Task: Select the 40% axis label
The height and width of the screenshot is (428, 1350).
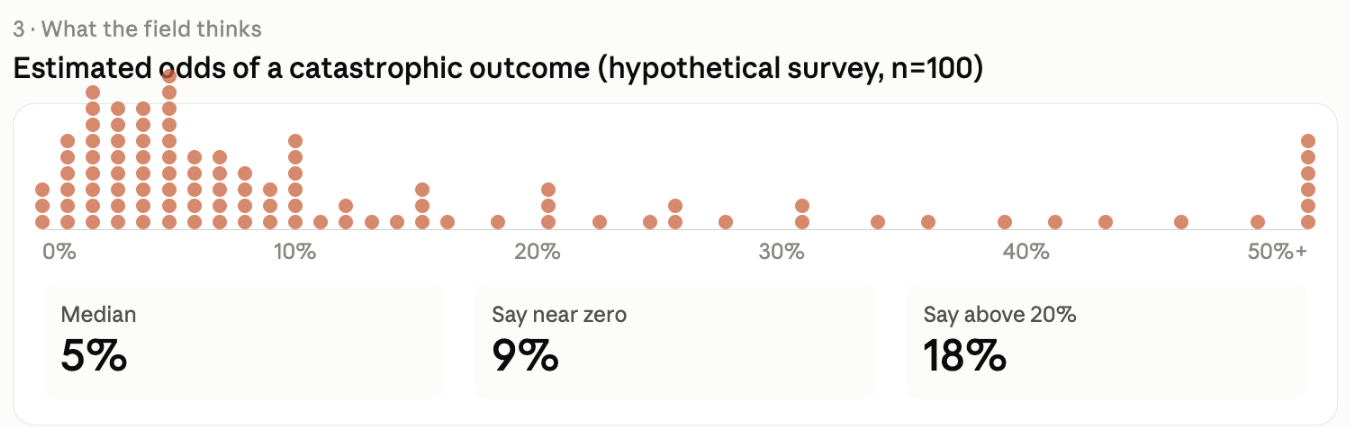Action: coord(1025,251)
